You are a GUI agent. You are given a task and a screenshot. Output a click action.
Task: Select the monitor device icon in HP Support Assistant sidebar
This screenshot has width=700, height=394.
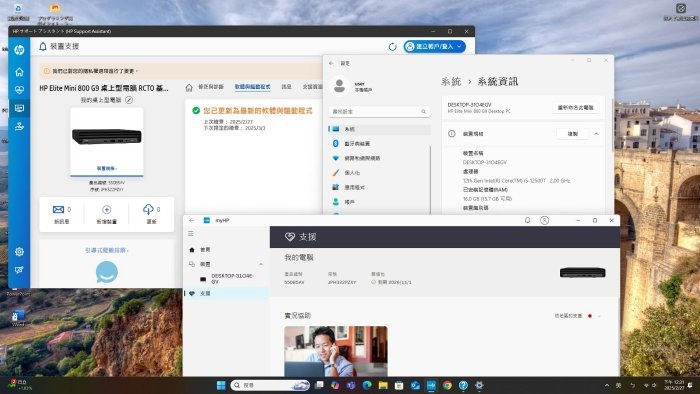(x=19, y=108)
